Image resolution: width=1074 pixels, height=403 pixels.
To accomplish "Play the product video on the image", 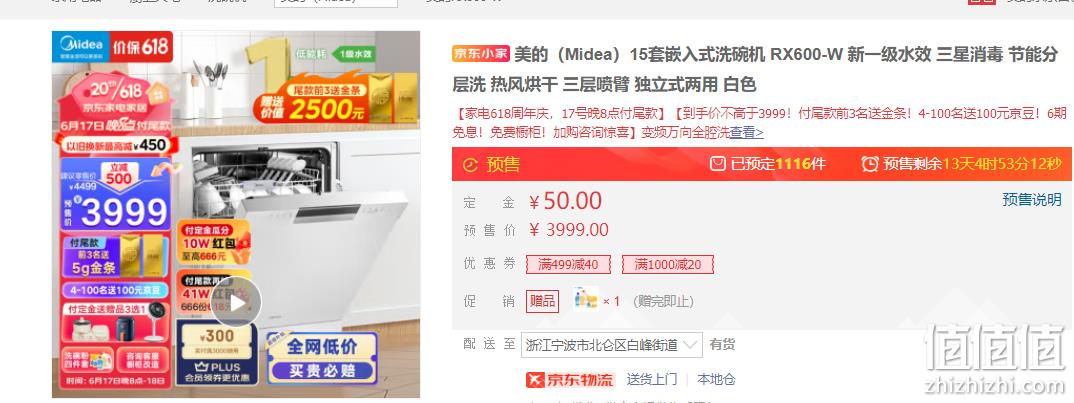I will click(236, 302).
